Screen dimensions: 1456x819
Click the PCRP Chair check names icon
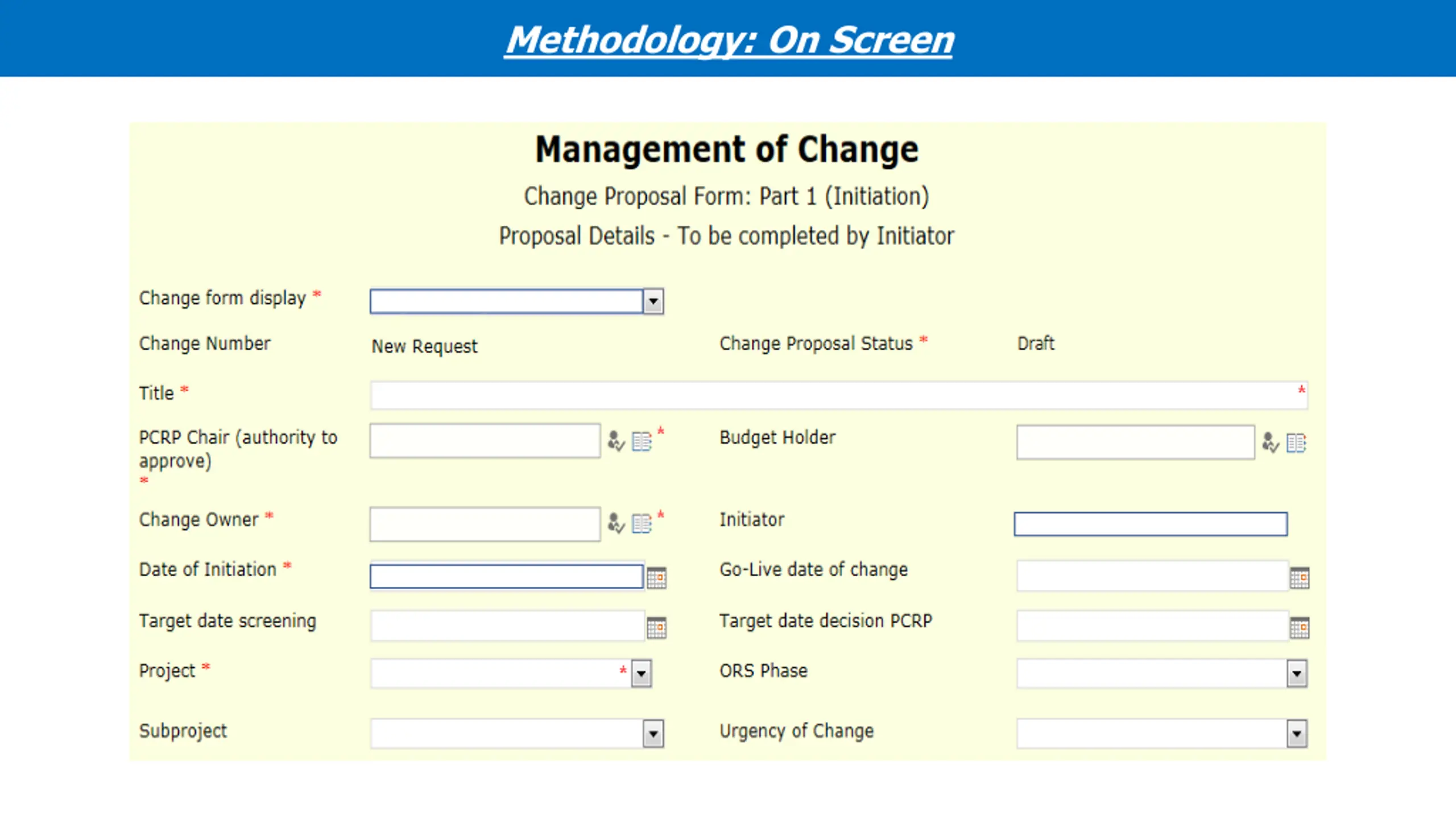(616, 441)
